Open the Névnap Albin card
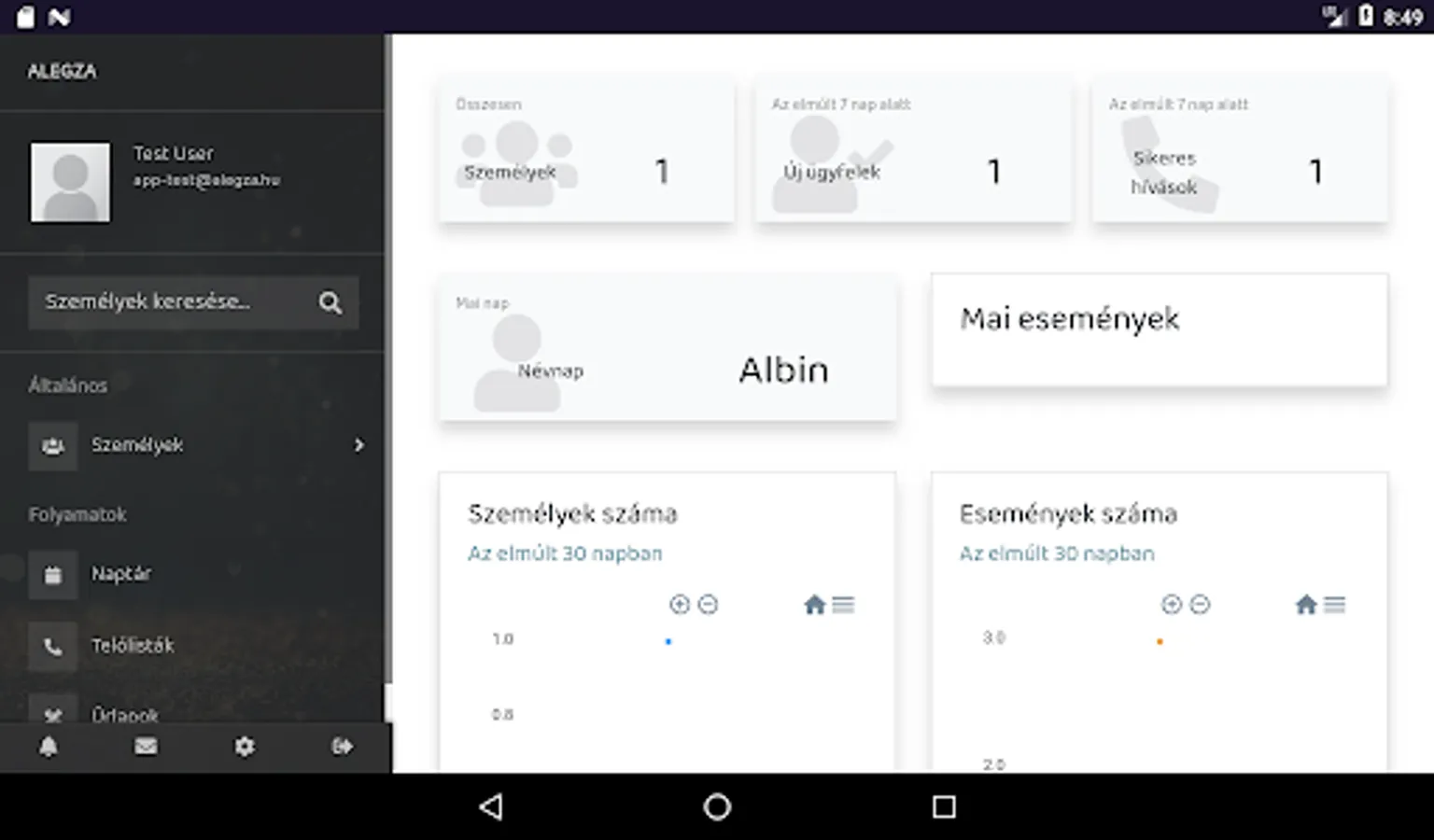Screen dimensions: 1434x840 point(668,348)
